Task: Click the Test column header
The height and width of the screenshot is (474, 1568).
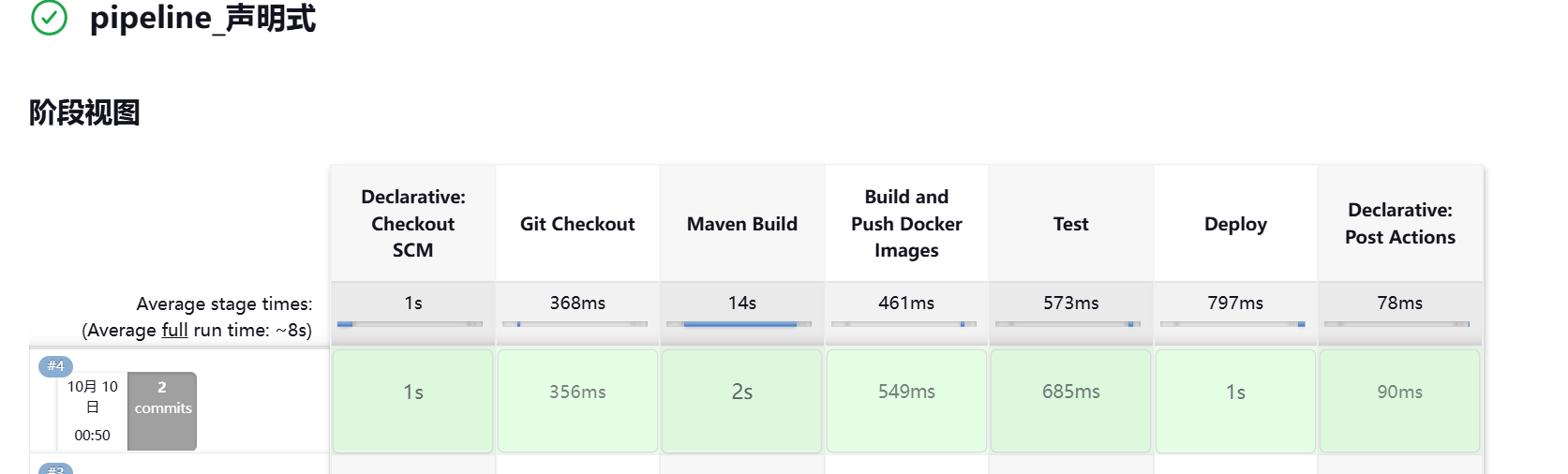Action: (x=1070, y=224)
